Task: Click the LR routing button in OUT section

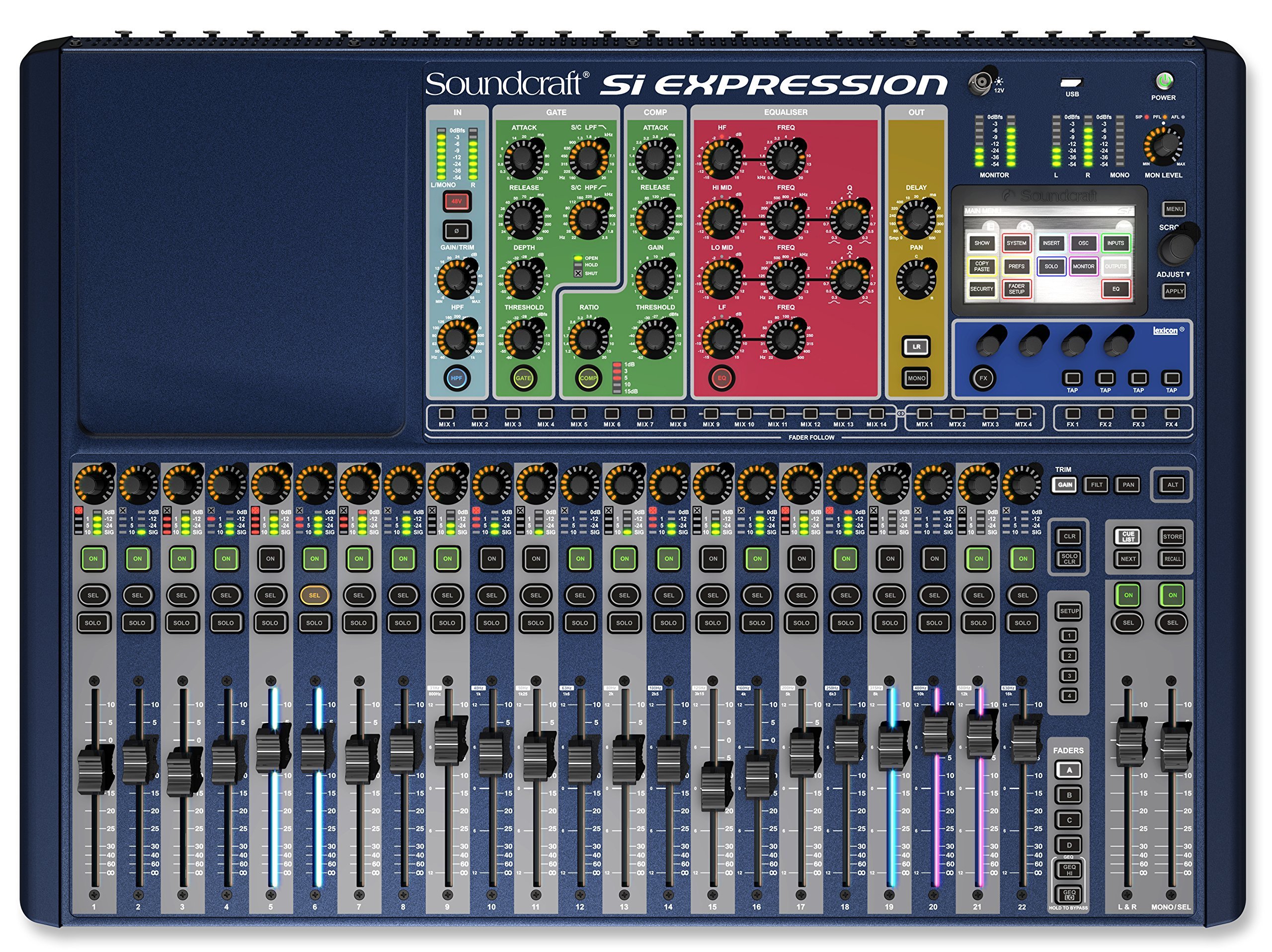Action: tap(917, 347)
